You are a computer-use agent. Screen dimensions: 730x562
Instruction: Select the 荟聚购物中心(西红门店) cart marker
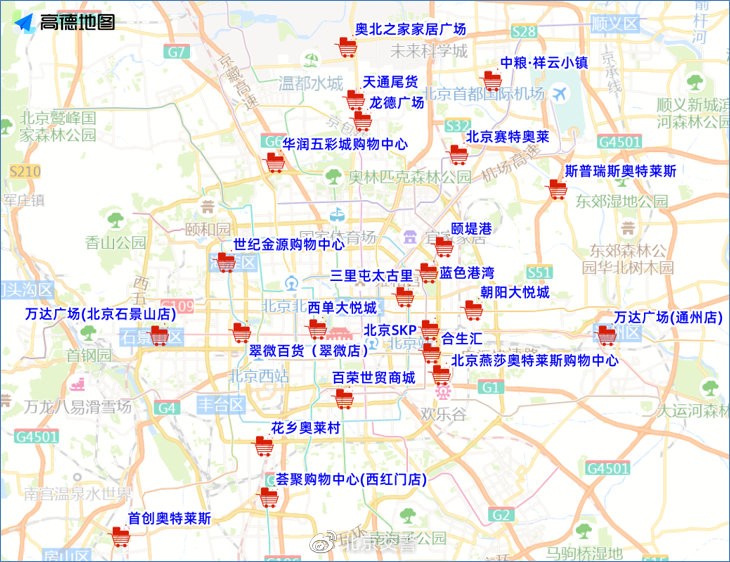click(x=268, y=497)
